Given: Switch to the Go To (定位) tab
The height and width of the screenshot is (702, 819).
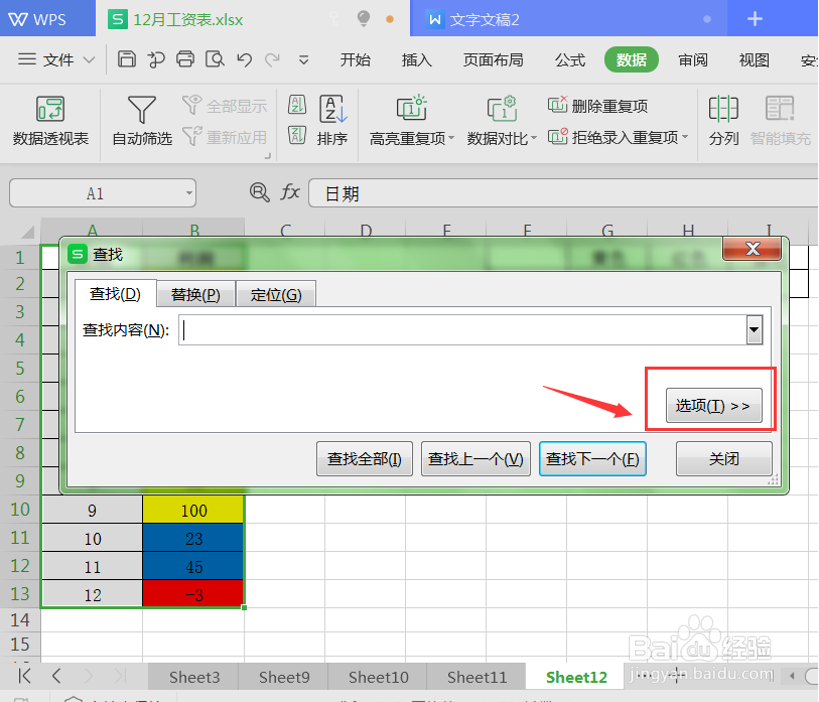Looking at the screenshot, I should coord(276,295).
